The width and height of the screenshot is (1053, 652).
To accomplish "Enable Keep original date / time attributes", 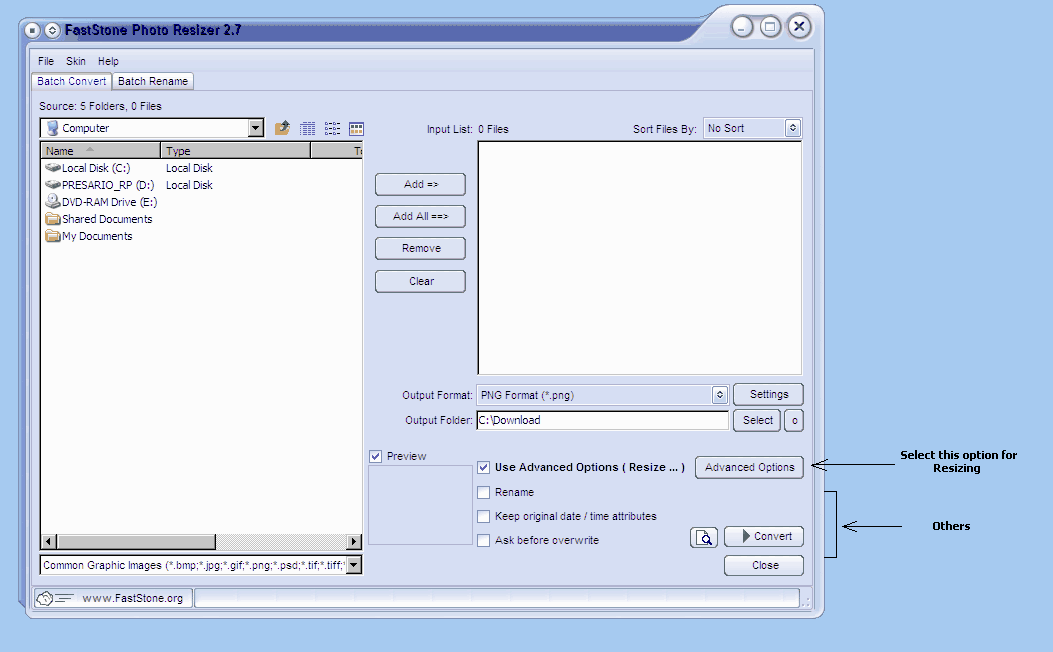I will (484, 516).
